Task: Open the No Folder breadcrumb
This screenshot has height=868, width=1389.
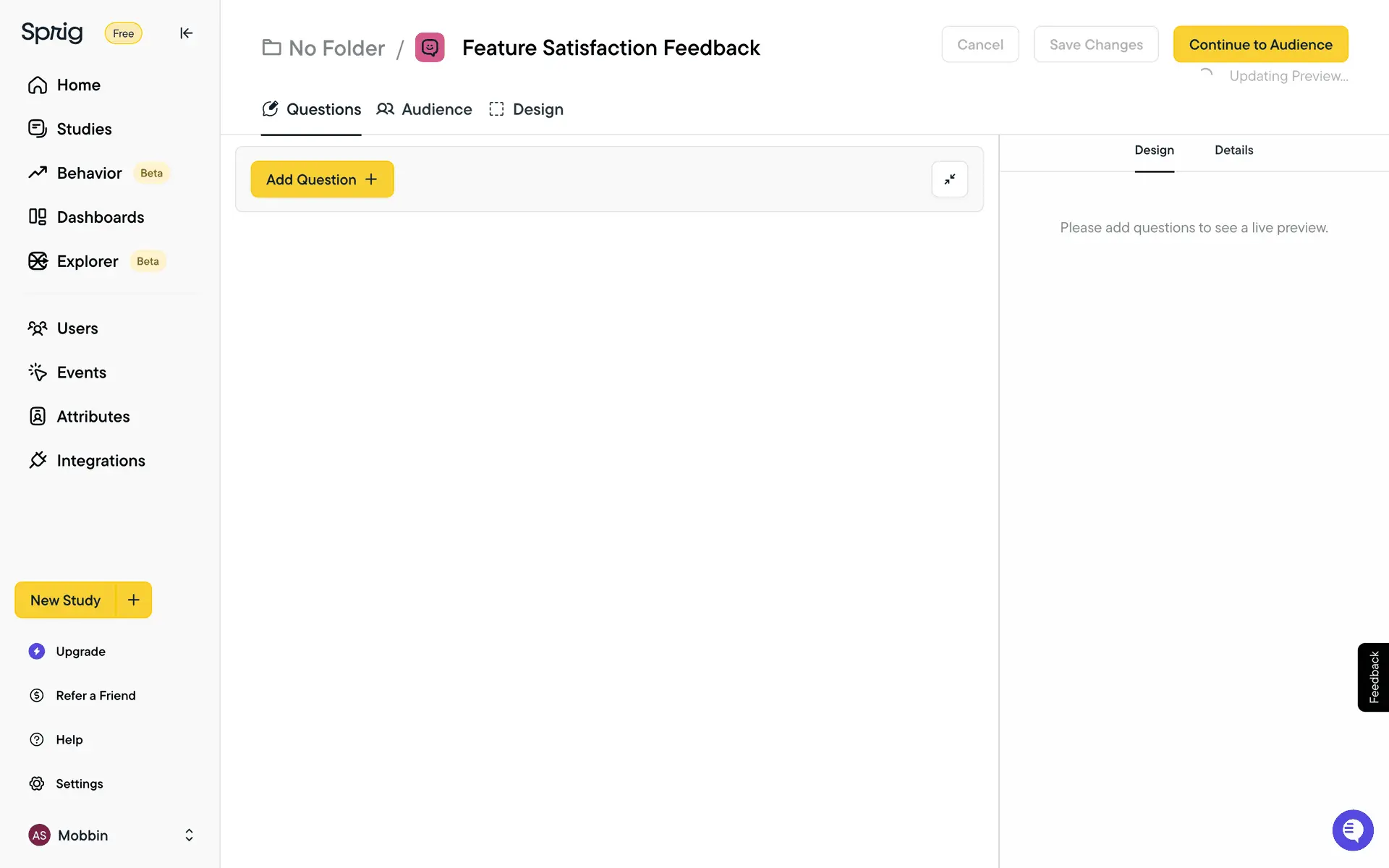Action: [323, 48]
